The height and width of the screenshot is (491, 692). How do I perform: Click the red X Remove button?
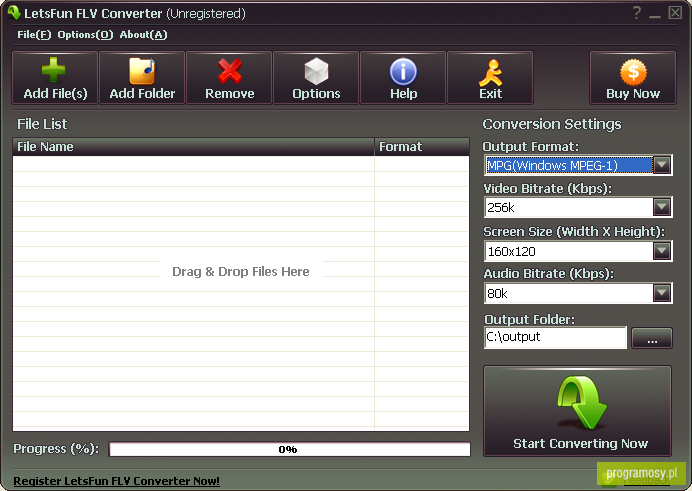pos(229,78)
